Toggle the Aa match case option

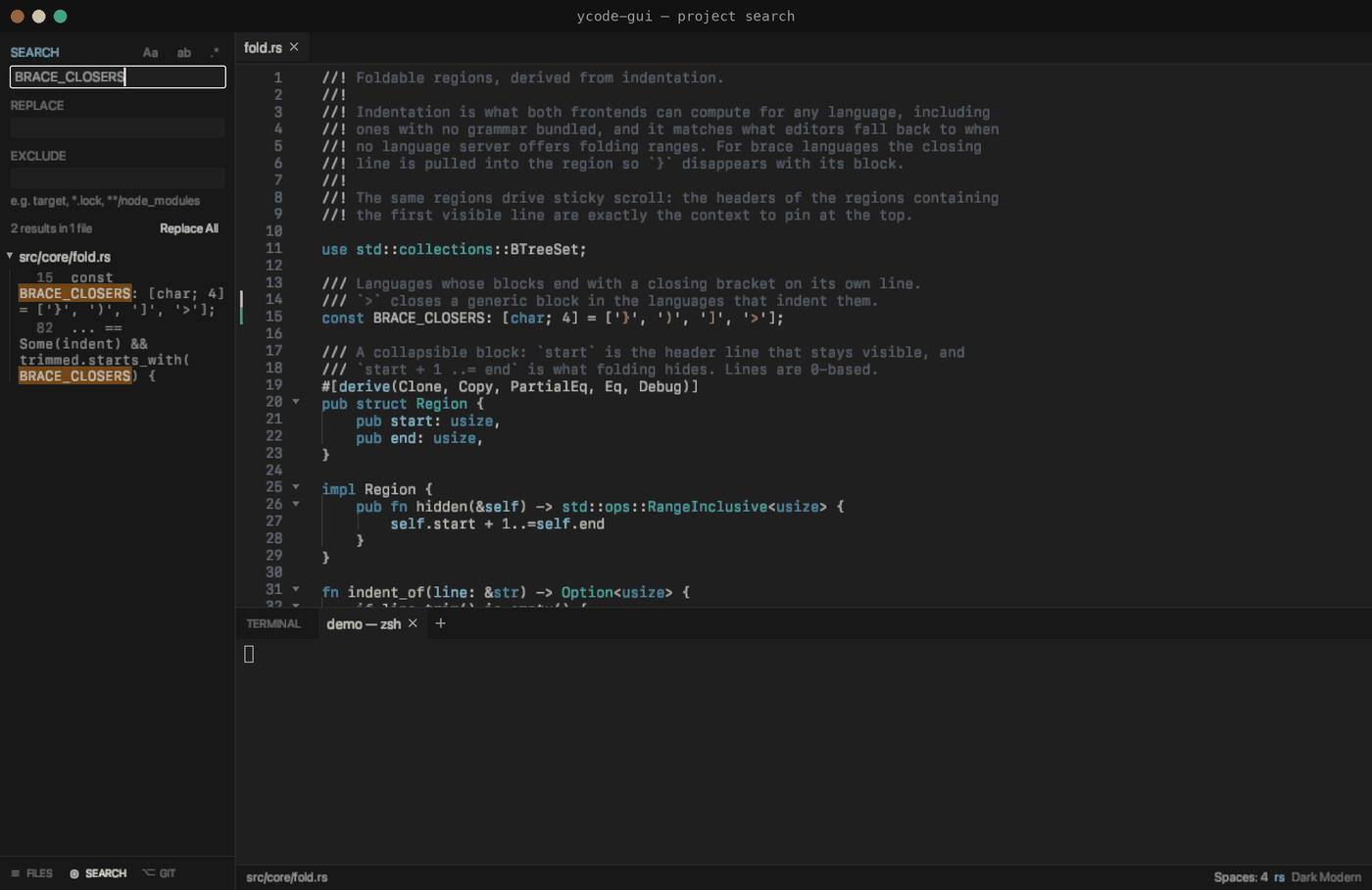pos(150,53)
